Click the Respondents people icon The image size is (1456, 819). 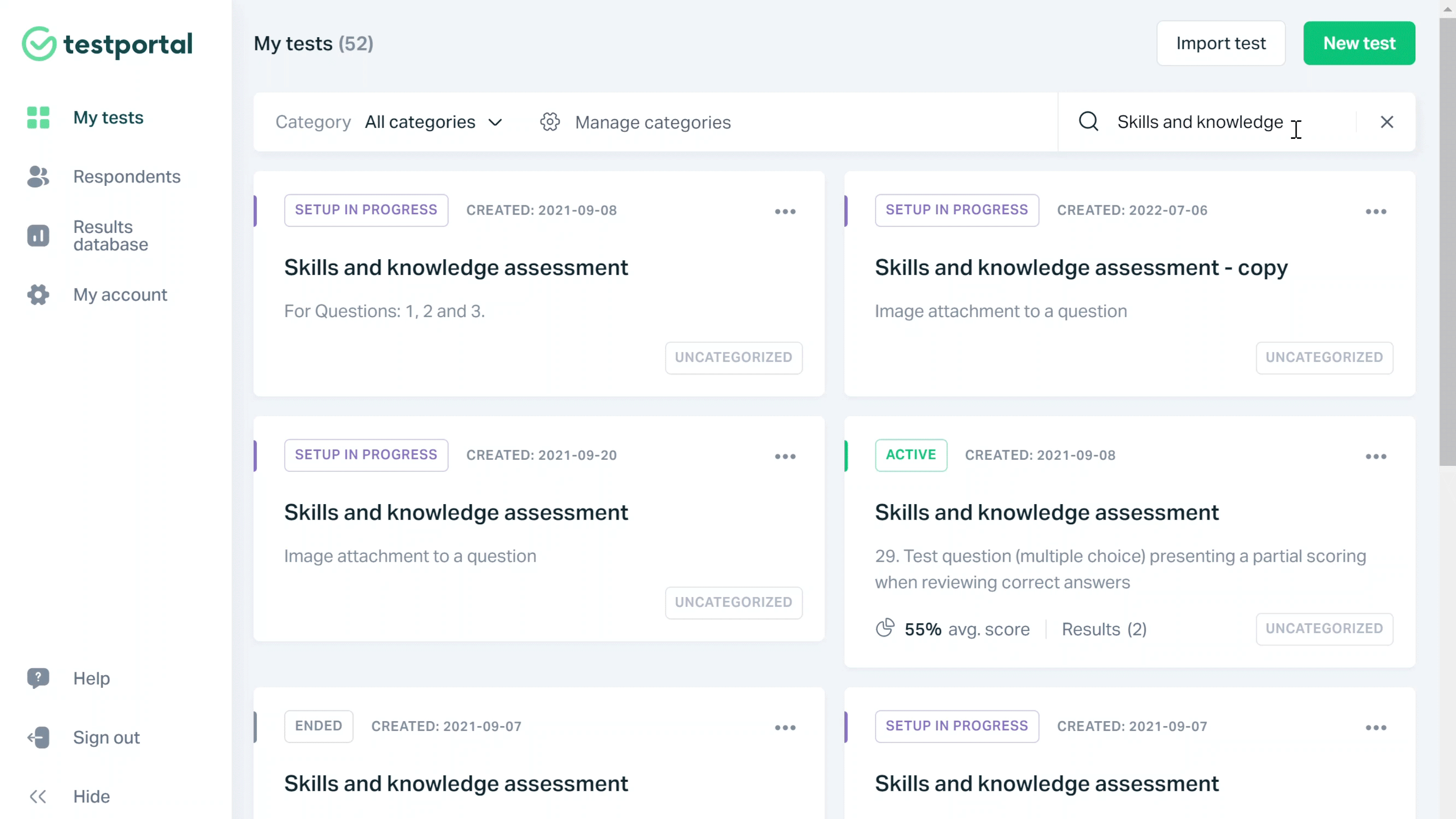pos(38,176)
